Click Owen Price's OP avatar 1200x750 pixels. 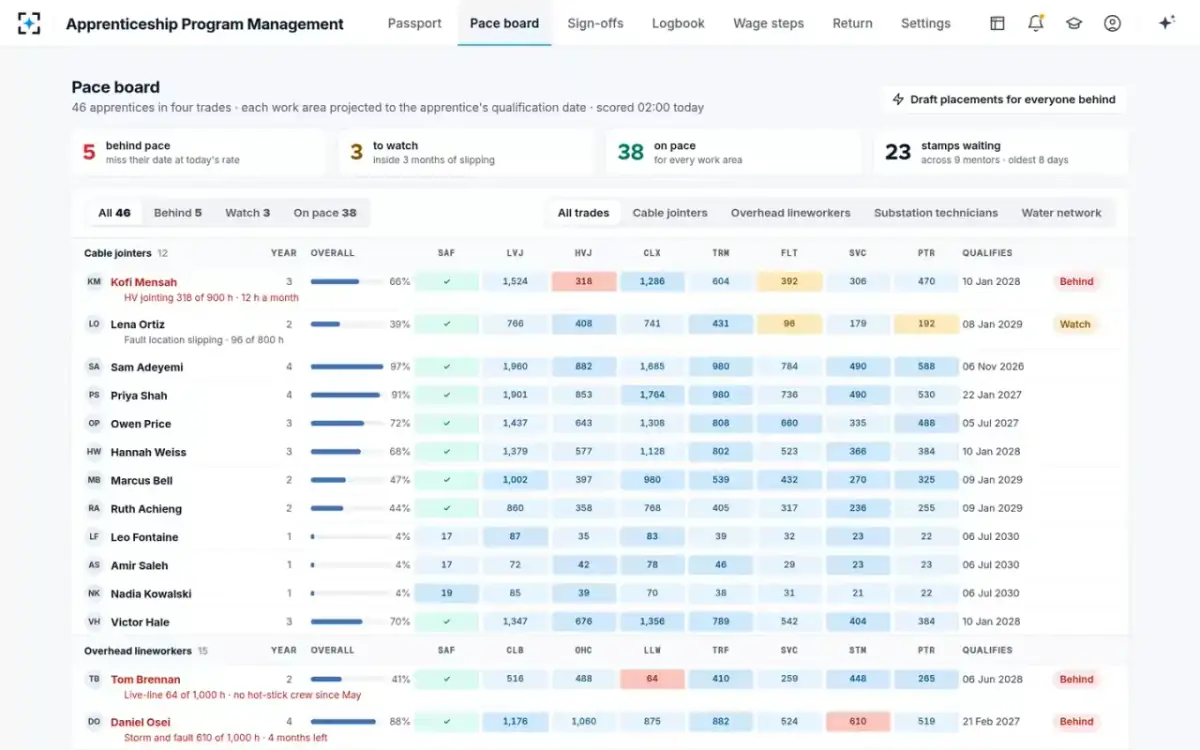coord(94,424)
